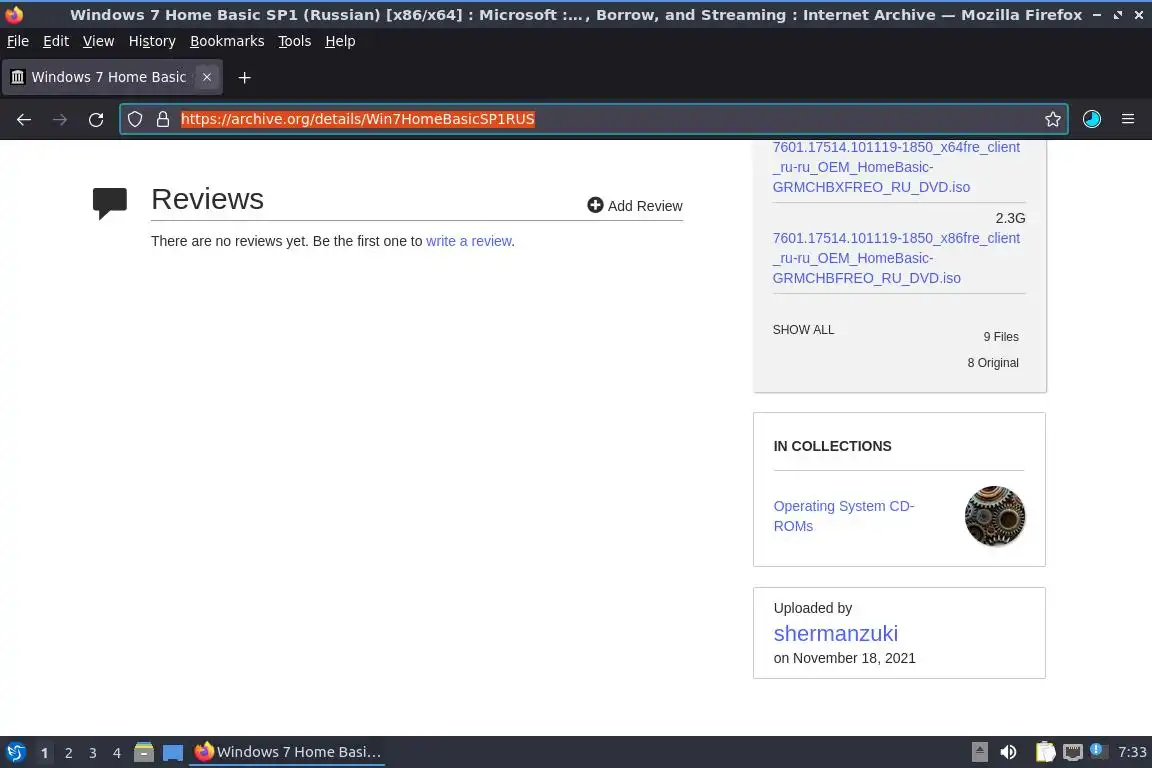Screen dimensions: 1152x768
Task: Click the show desktop taskbar icon
Action: point(173,753)
